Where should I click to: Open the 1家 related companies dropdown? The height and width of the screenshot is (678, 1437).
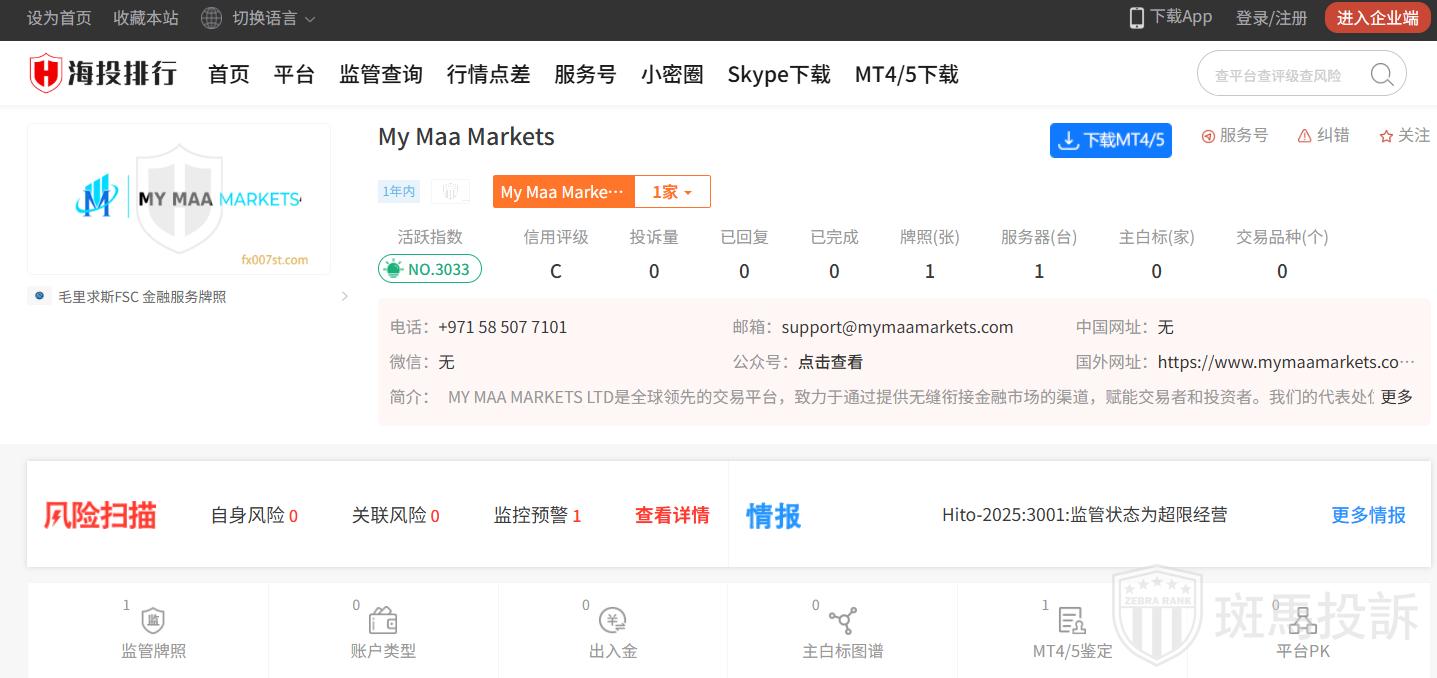672,192
